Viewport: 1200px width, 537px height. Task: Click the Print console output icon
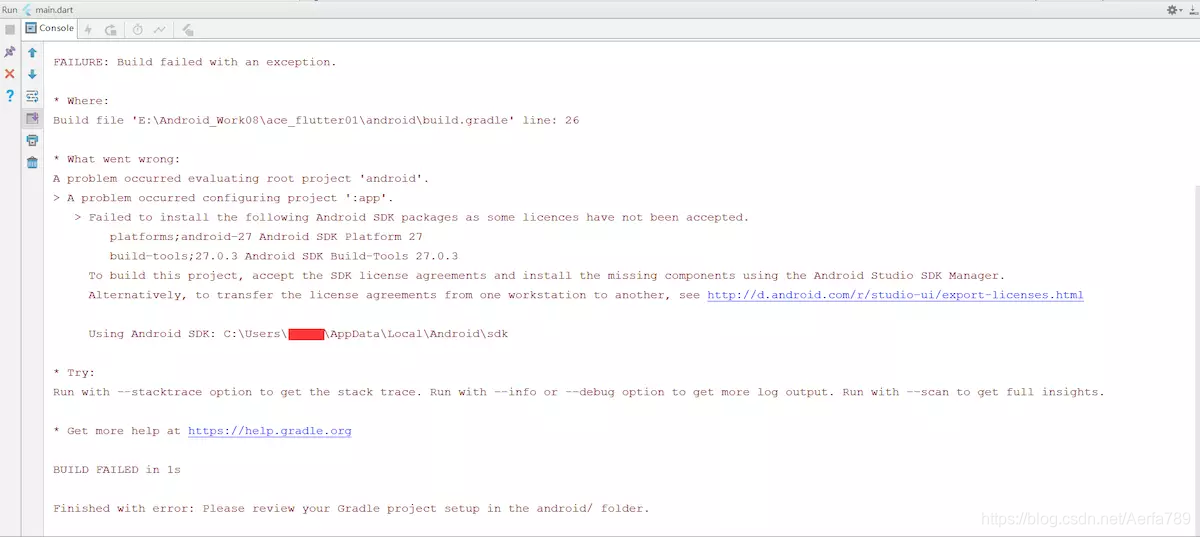[32, 140]
